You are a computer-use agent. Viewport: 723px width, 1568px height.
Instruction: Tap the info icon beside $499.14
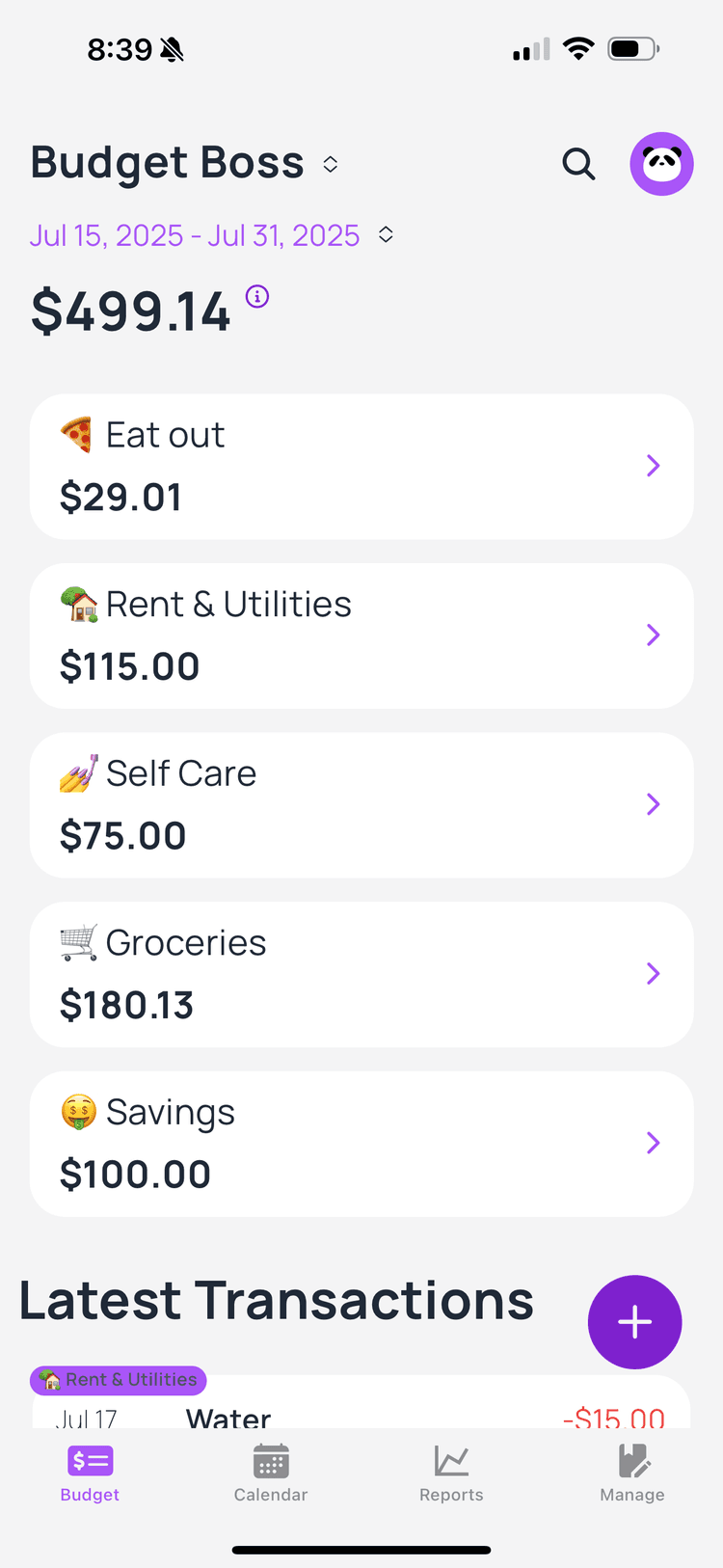(257, 296)
